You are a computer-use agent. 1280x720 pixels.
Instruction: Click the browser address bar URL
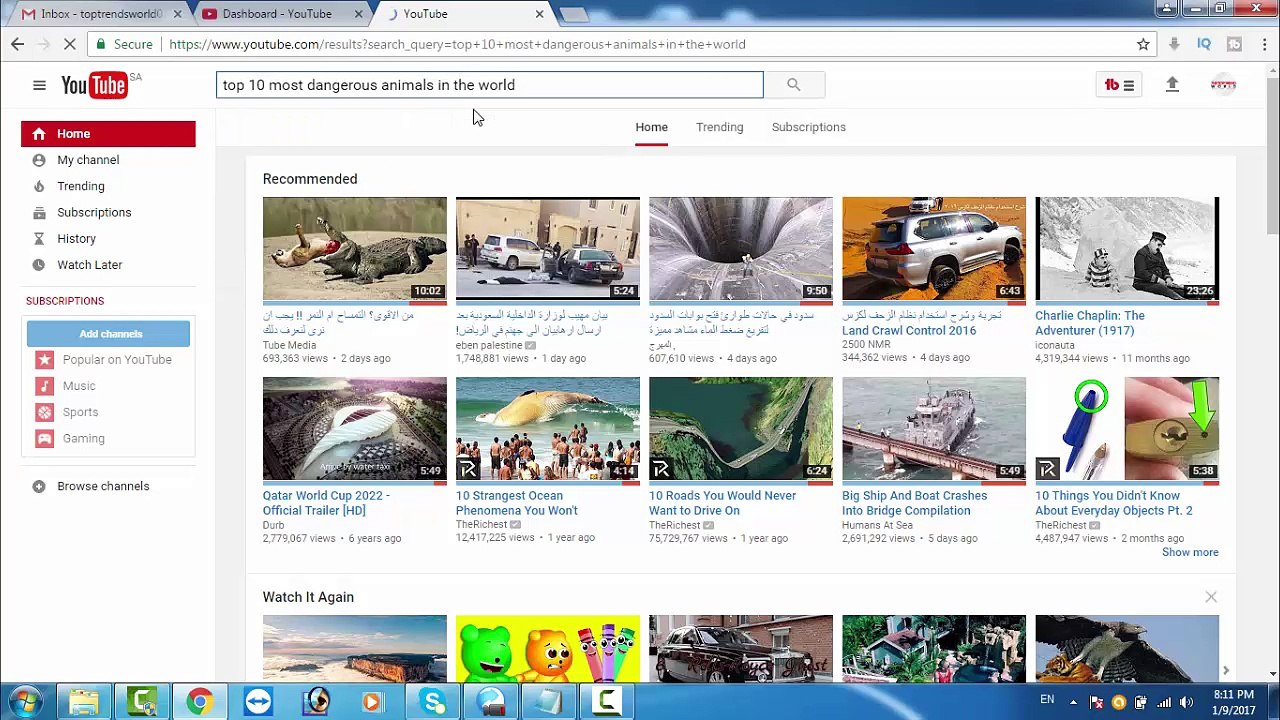click(x=457, y=44)
